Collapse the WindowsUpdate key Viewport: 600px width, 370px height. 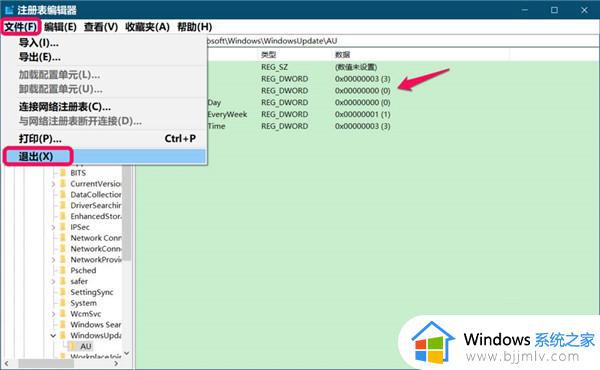pos(53,336)
